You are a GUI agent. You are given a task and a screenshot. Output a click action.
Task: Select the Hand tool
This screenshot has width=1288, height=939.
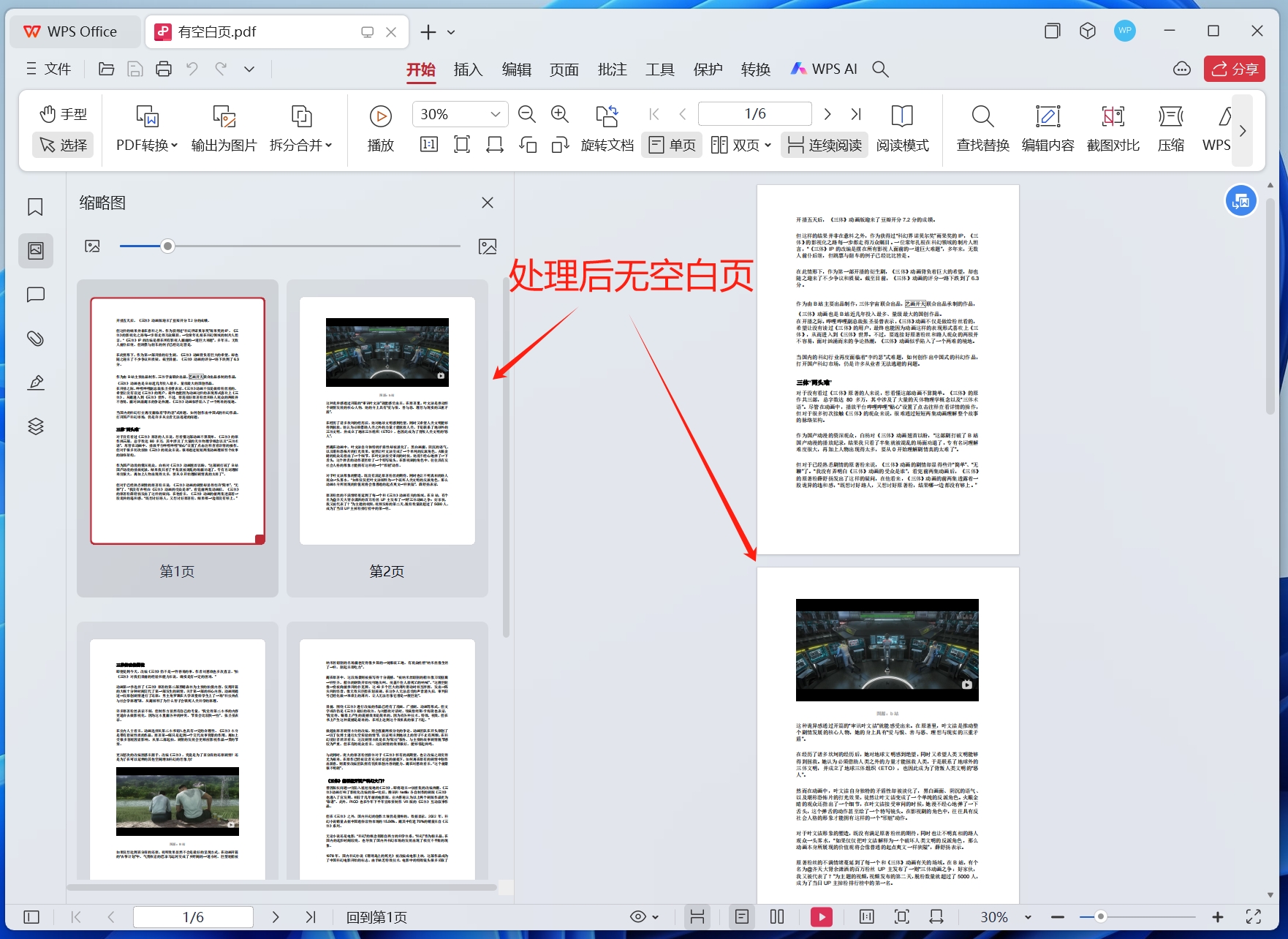pos(63,114)
